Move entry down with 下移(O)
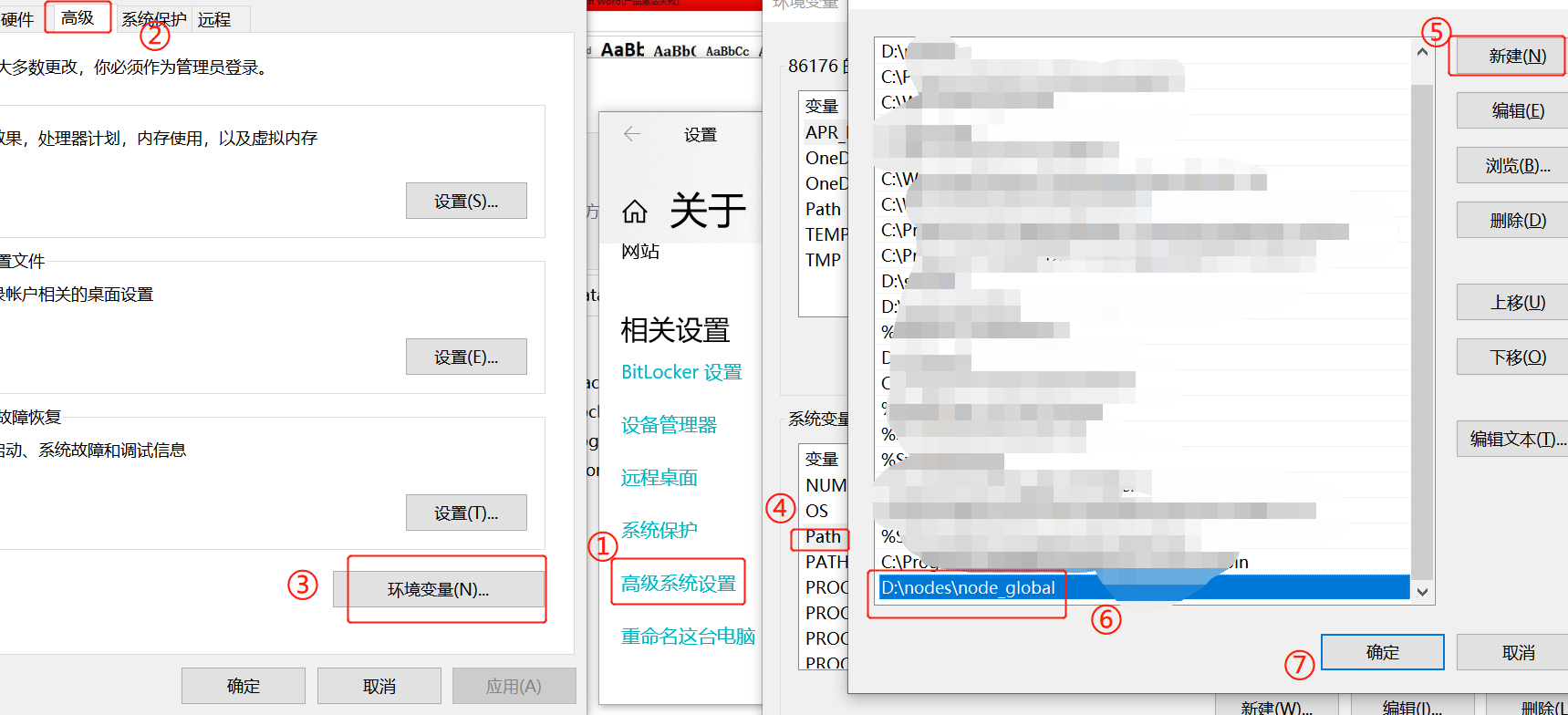Image resolution: width=1568 pixels, height=715 pixels. 1512,357
